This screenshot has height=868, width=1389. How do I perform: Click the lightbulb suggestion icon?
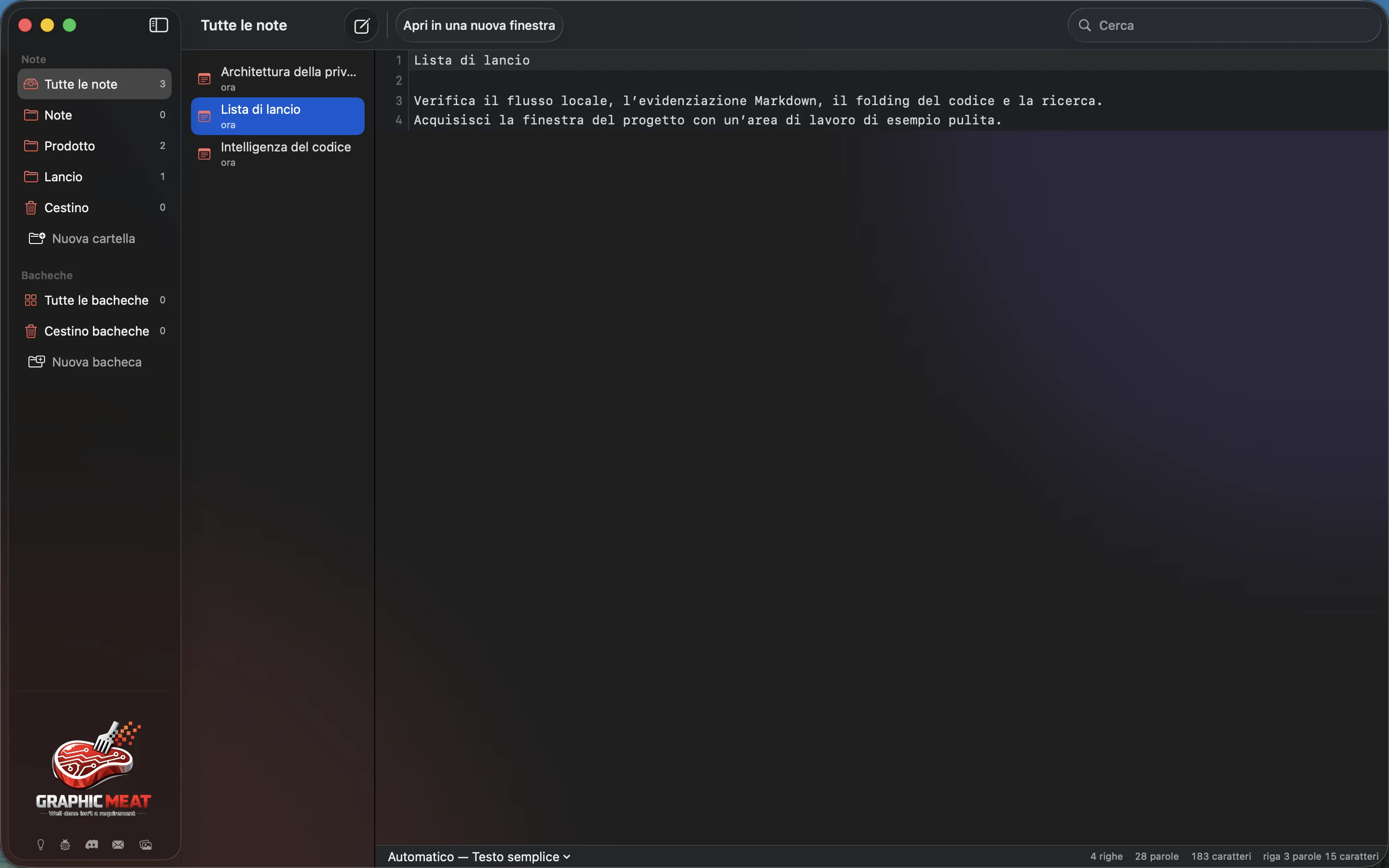(x=41, y=844)
